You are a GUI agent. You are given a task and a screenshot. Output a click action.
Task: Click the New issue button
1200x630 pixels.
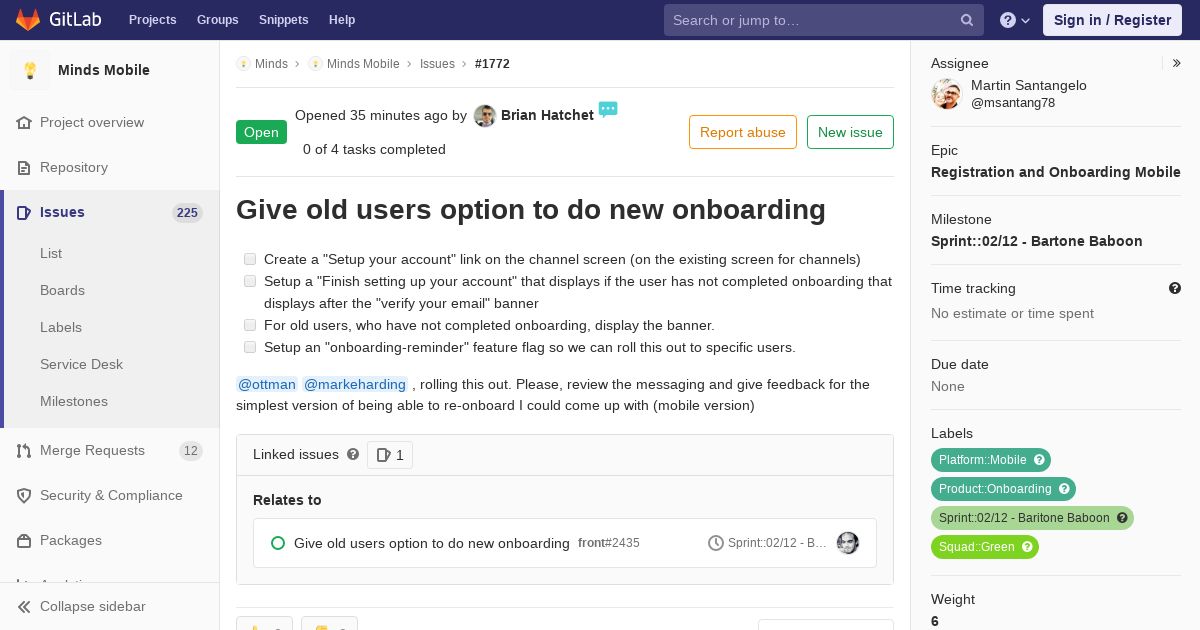point(850,132)
